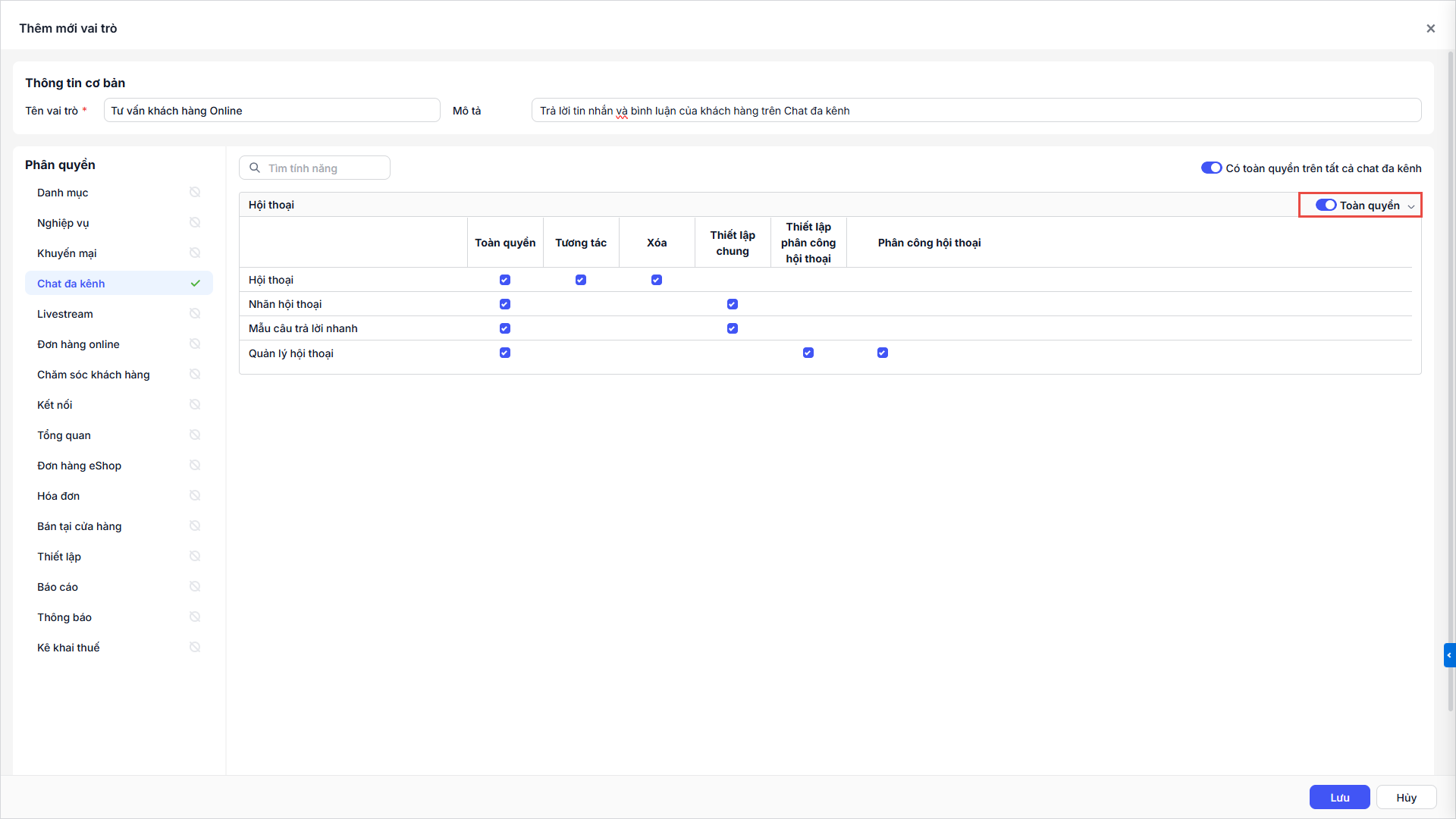Image resolution: width=1456 pixels, height=819 pixels.
Task: Select the Chat đa kênh category
Action: [x=119, y=284]
